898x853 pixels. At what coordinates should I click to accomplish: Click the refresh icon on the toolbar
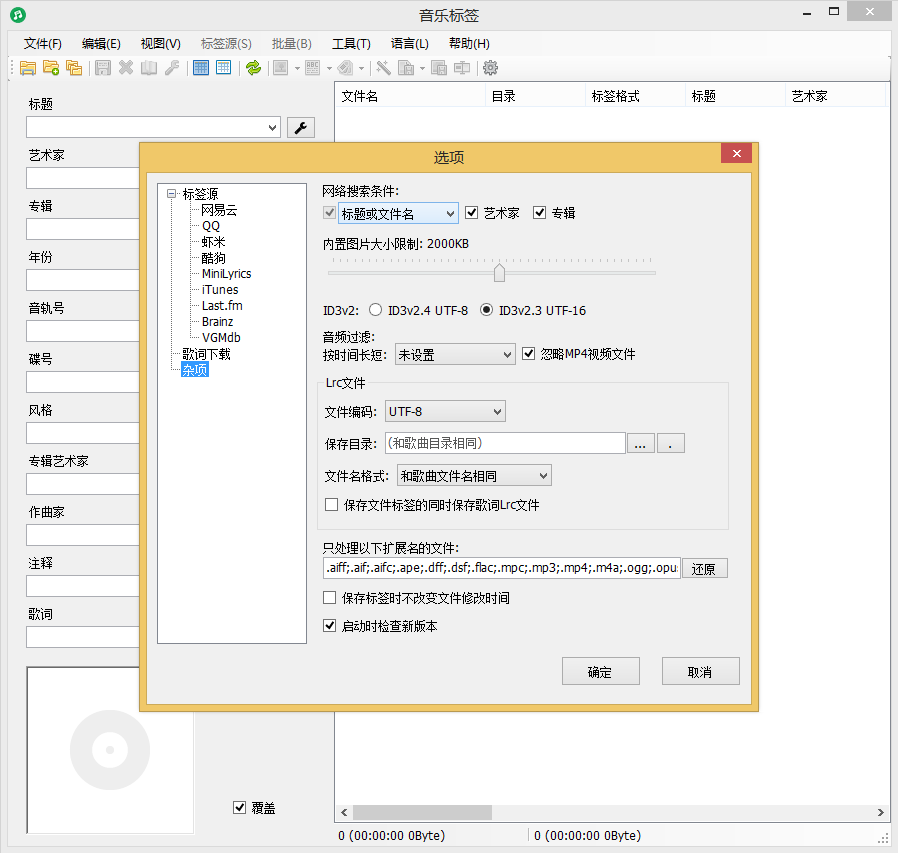tap(254, 67)
